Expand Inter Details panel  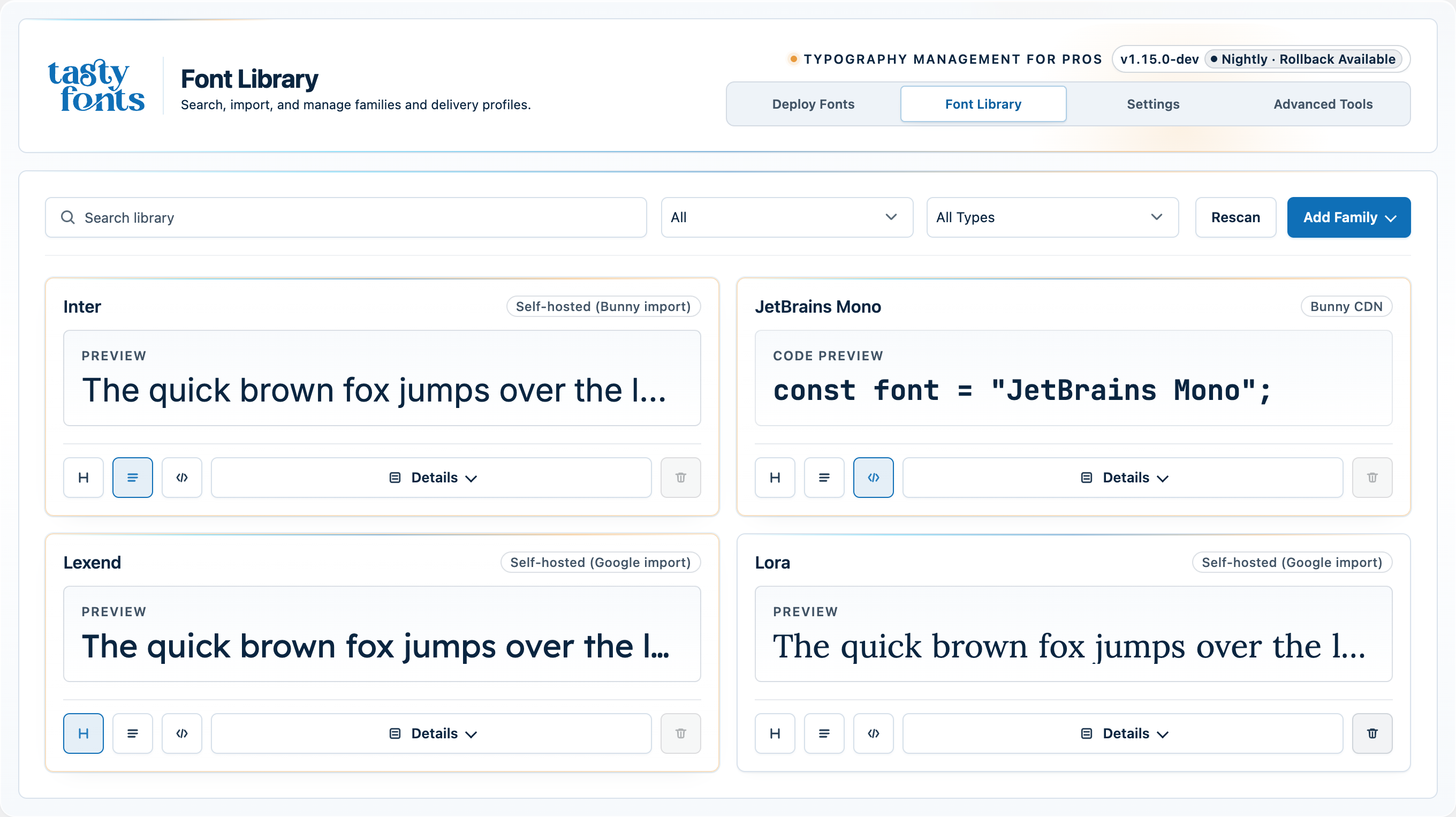coord(431,477)
